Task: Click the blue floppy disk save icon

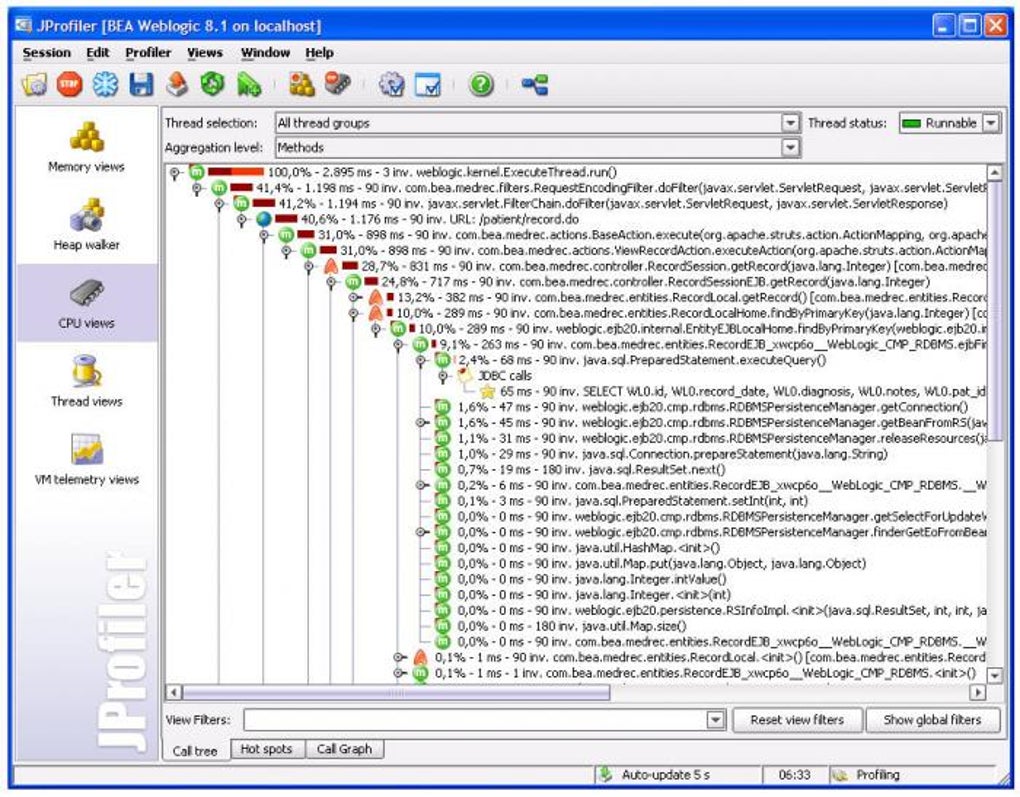Action: pyautogui.click(x=141, y=85)
